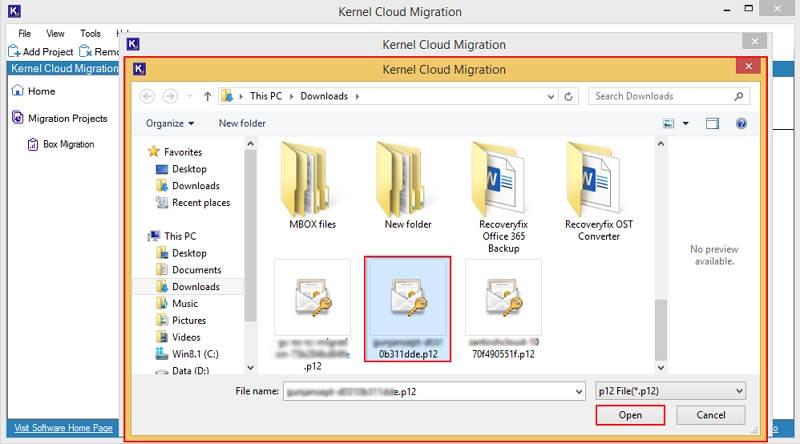The height and width of the screenshot is (444, 800).
Task: Select Music folder in navigation pane
Action: (x=177, y=304)
